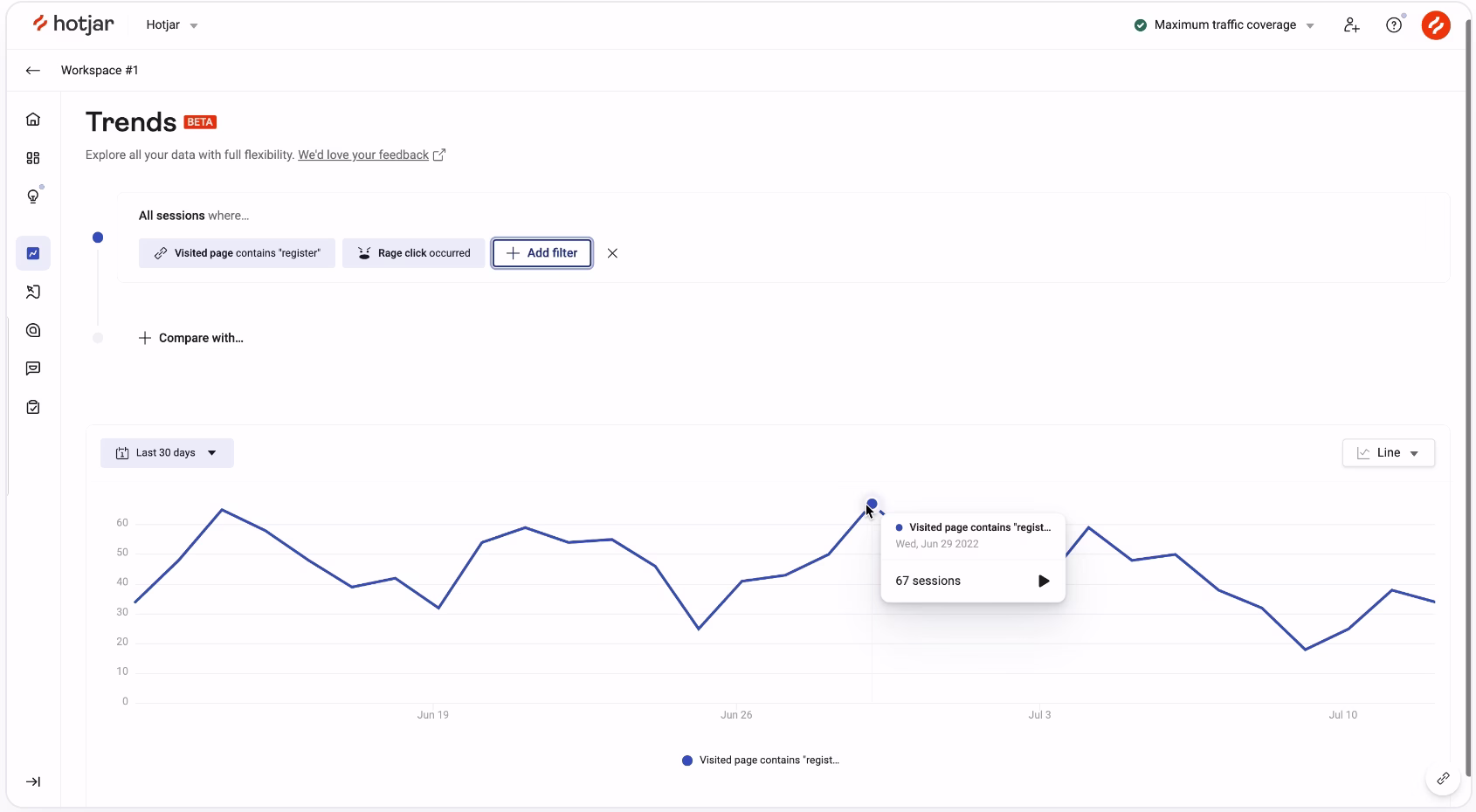Open the Home page from sidebar
The width and height of the screenshot is (1476, 812).
[x=33, y=120]
